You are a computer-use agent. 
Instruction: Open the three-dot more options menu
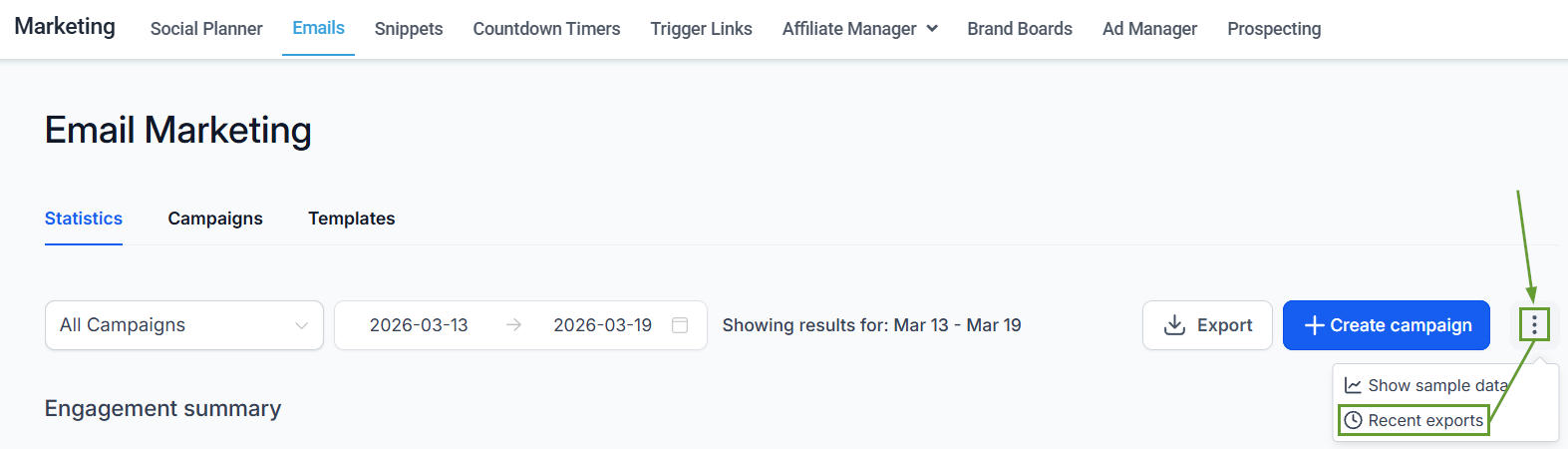pyautogui.click(x=1534, y=324)
